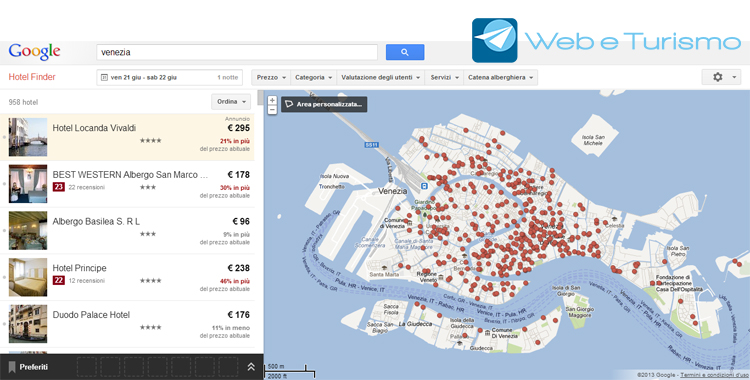Open the settings gear menu
Screen dimensions: 750x380
click(x=717, y=77)
